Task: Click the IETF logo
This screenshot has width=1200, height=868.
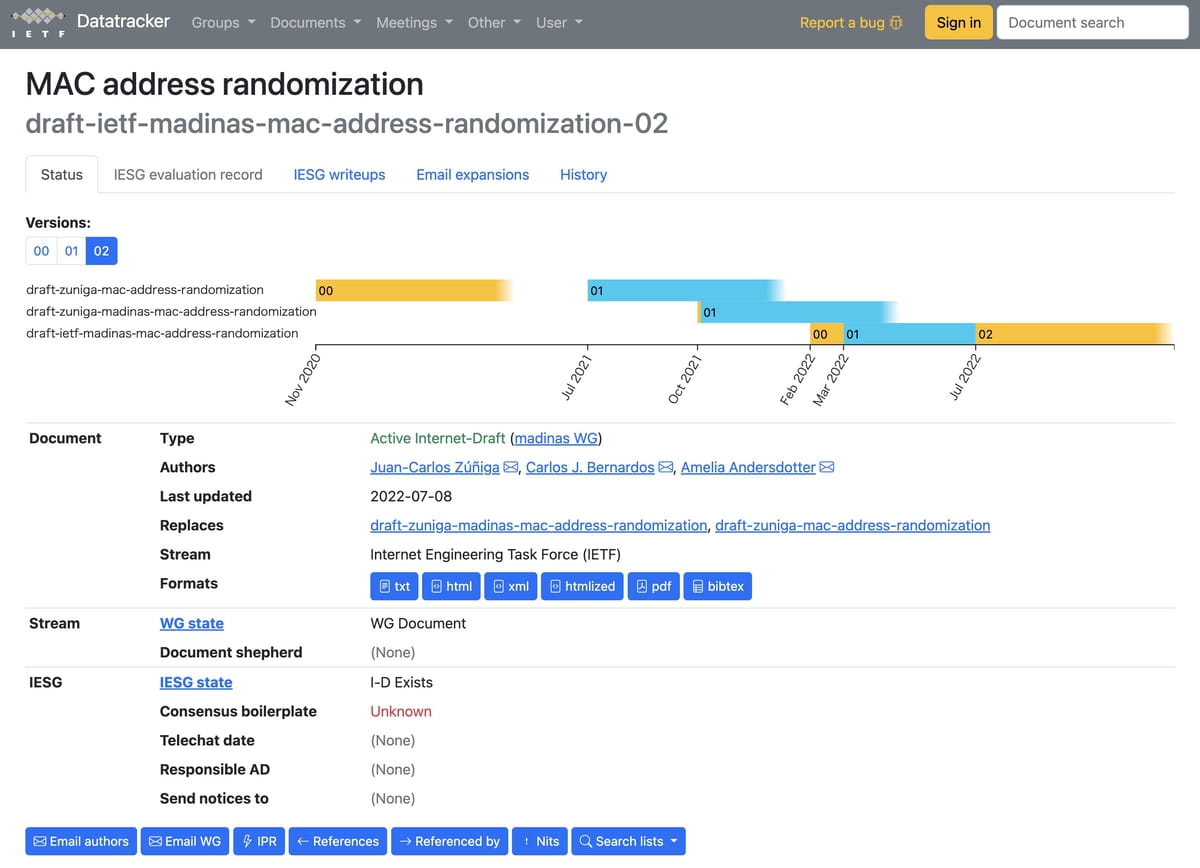Action: coord(38,22)
